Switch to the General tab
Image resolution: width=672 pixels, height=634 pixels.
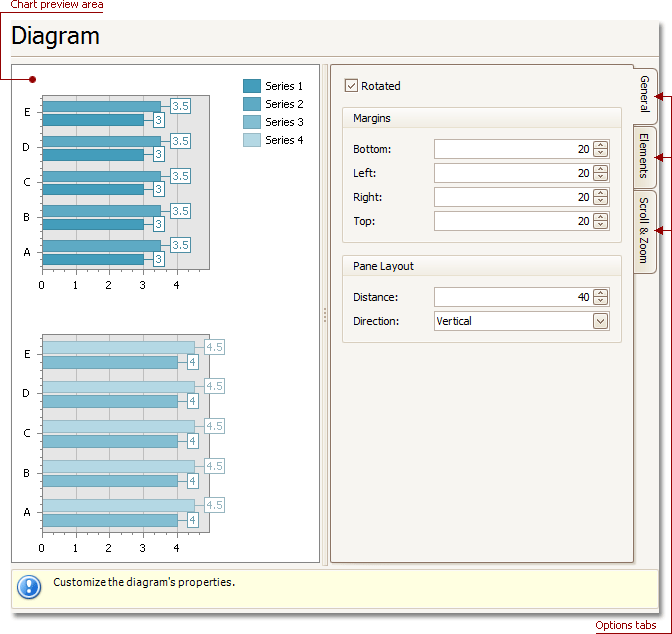[645, 95]
